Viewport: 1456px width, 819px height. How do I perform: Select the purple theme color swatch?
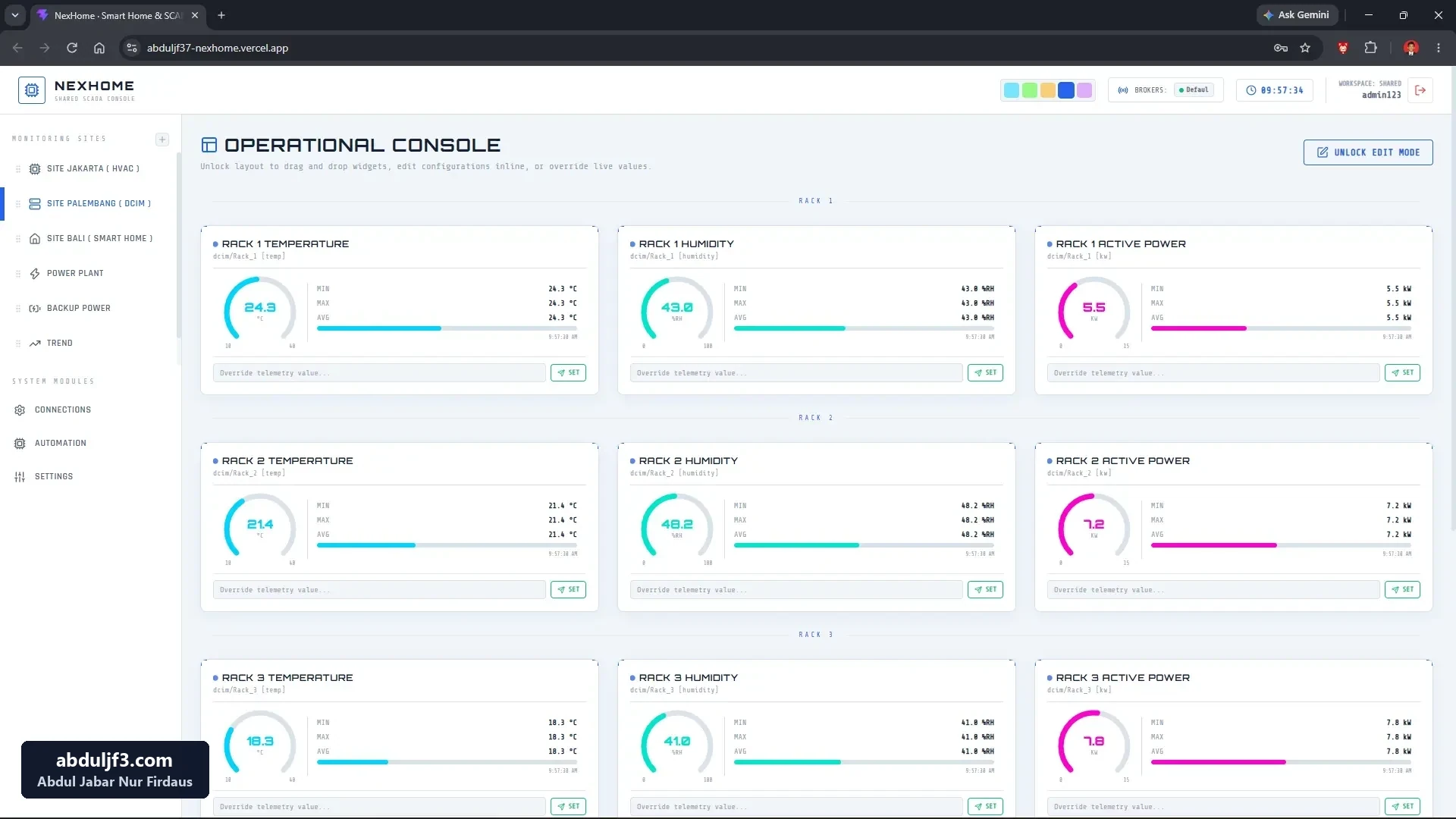point(1084,90)
